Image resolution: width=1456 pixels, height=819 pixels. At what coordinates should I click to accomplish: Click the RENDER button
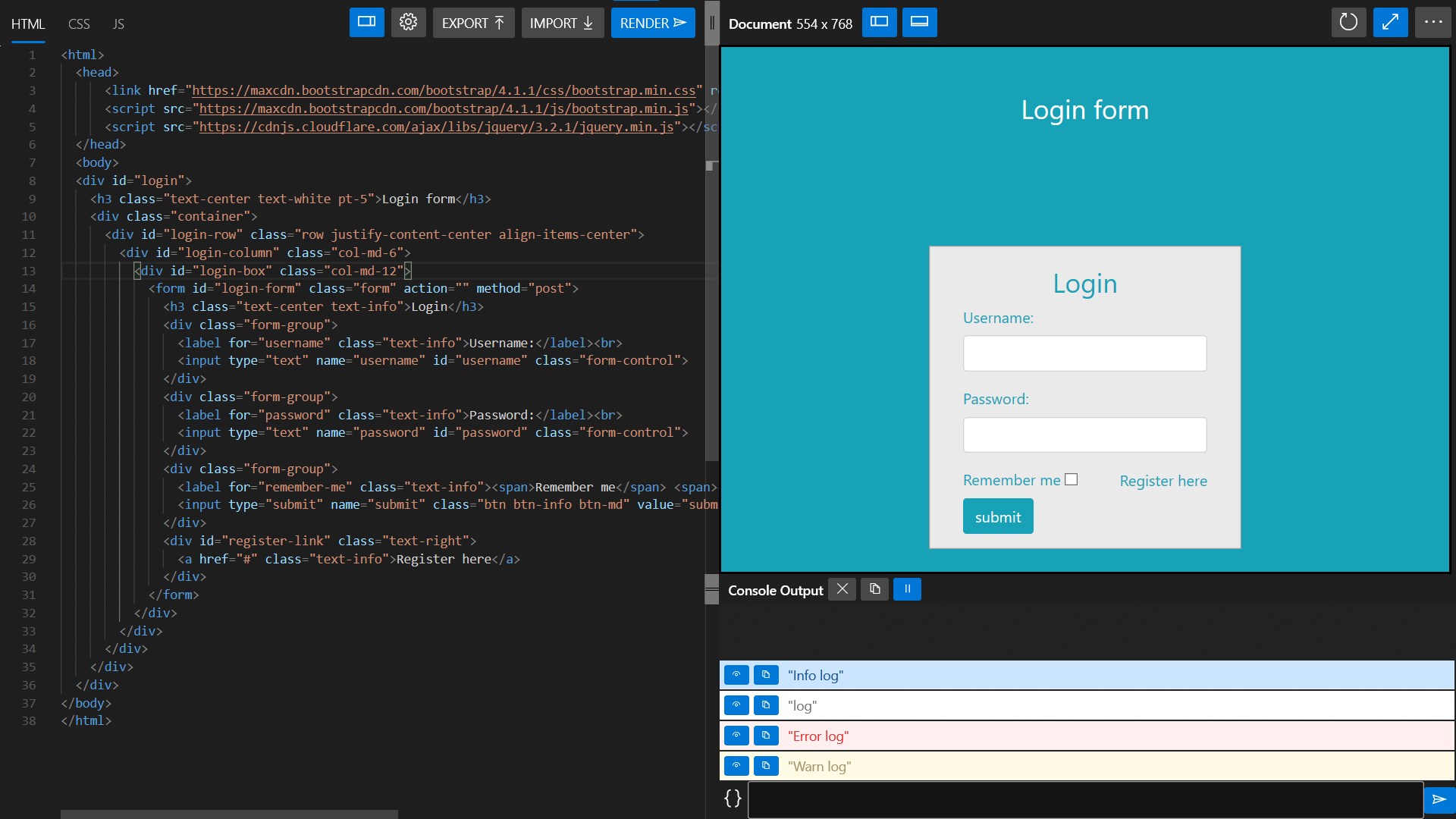[652, 23]
